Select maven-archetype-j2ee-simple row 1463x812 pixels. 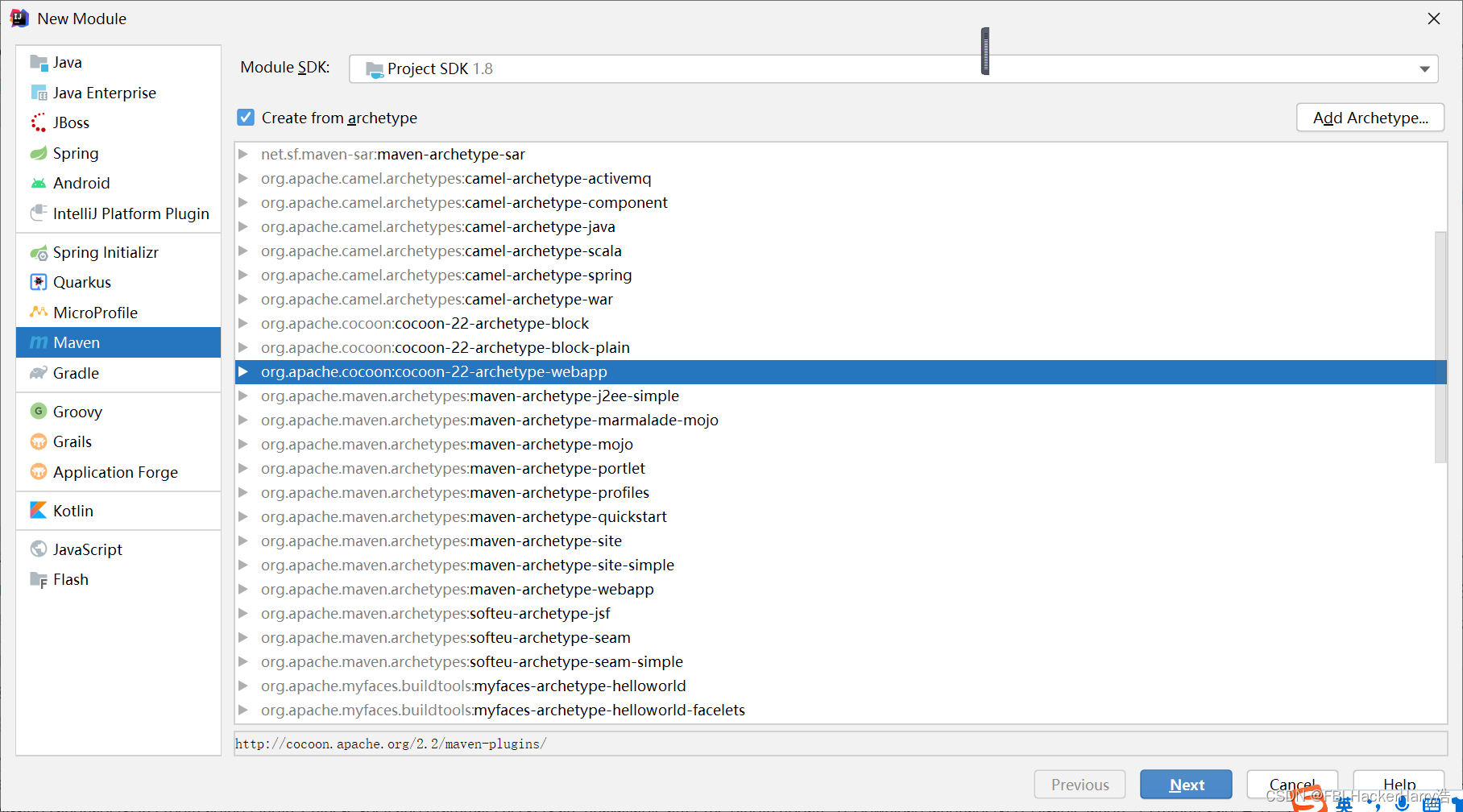point(840,396)
